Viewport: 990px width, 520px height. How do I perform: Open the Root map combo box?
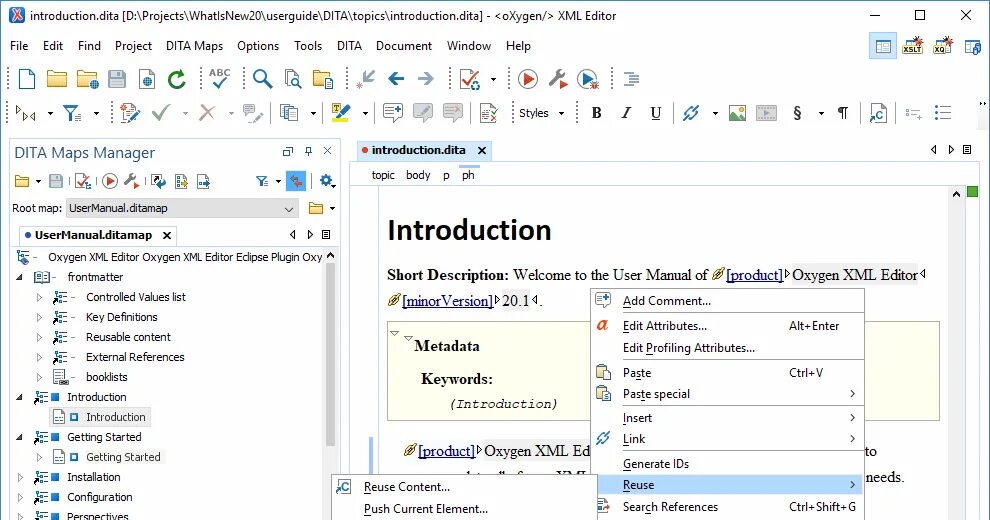coord(182,208)
